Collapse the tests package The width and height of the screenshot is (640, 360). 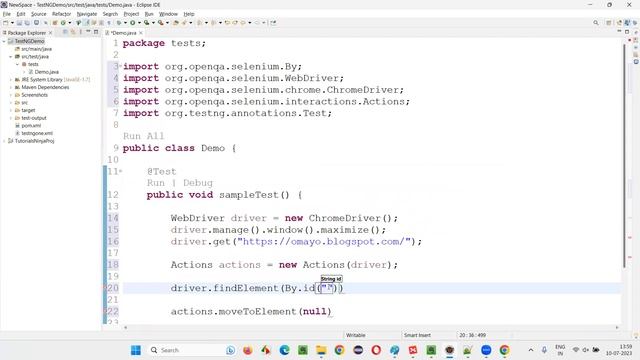[x=17, y=64]
